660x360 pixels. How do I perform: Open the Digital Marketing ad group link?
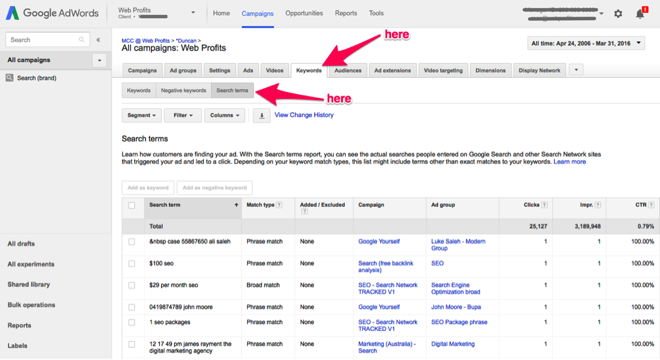[x=453, y=344]
